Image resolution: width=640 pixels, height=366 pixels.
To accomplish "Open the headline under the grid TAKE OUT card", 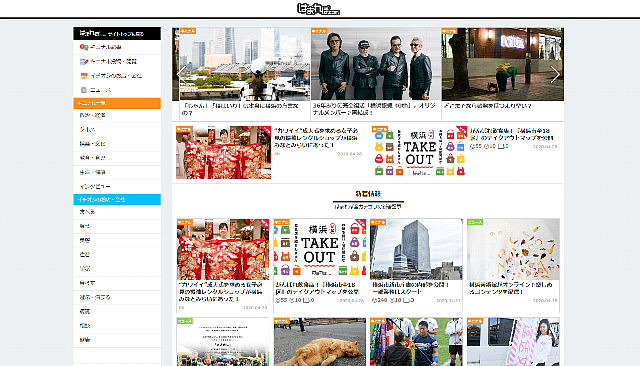I will [318, 288].
